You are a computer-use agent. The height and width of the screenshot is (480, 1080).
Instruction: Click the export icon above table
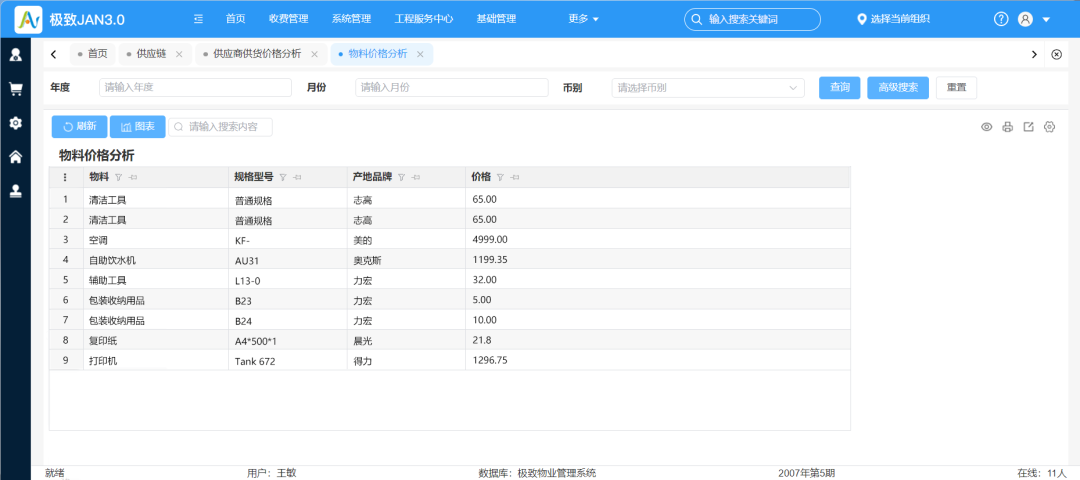pos(1028,127)
